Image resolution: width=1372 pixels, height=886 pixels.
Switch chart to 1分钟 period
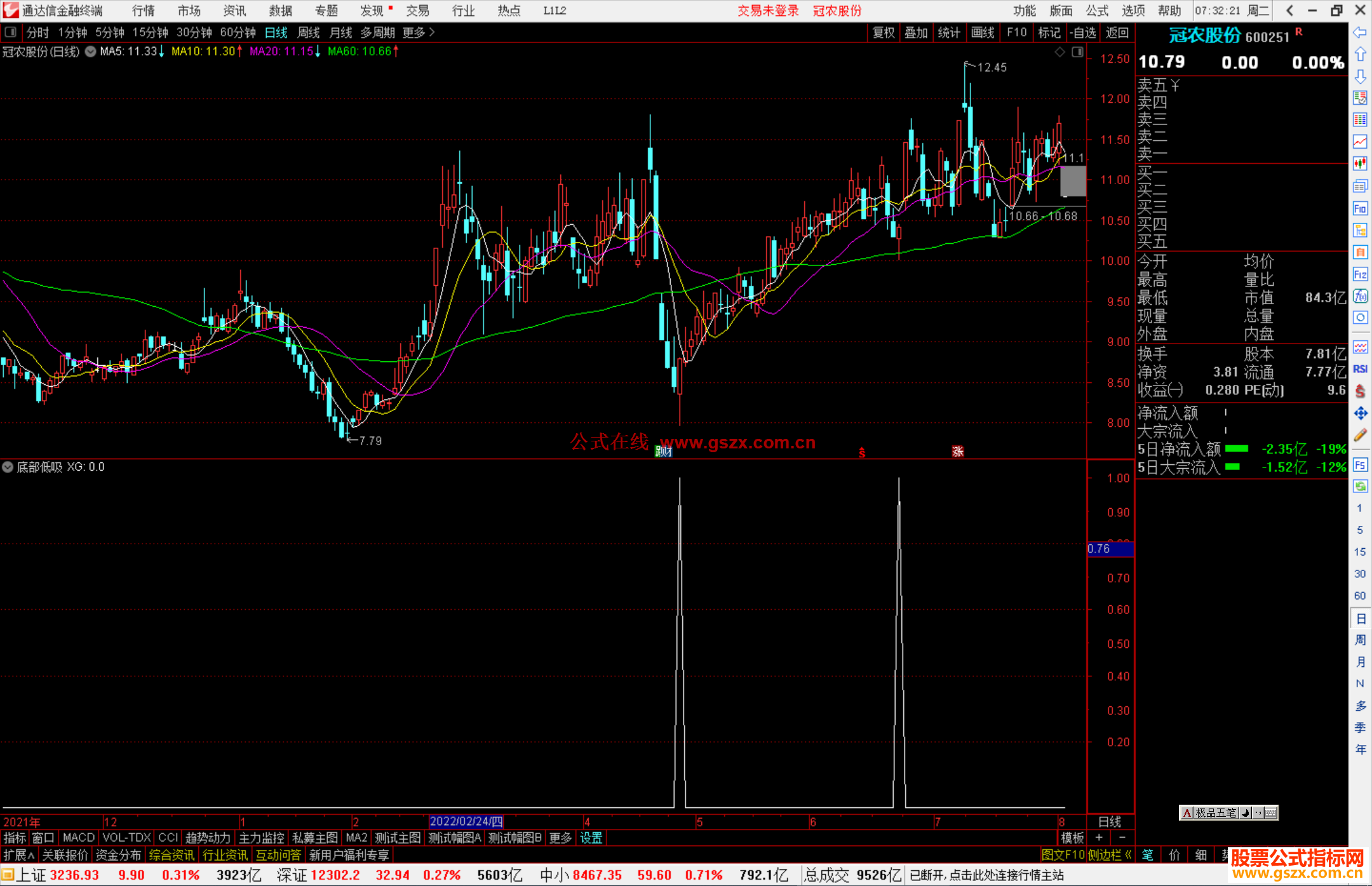click(x=72, y=32)
